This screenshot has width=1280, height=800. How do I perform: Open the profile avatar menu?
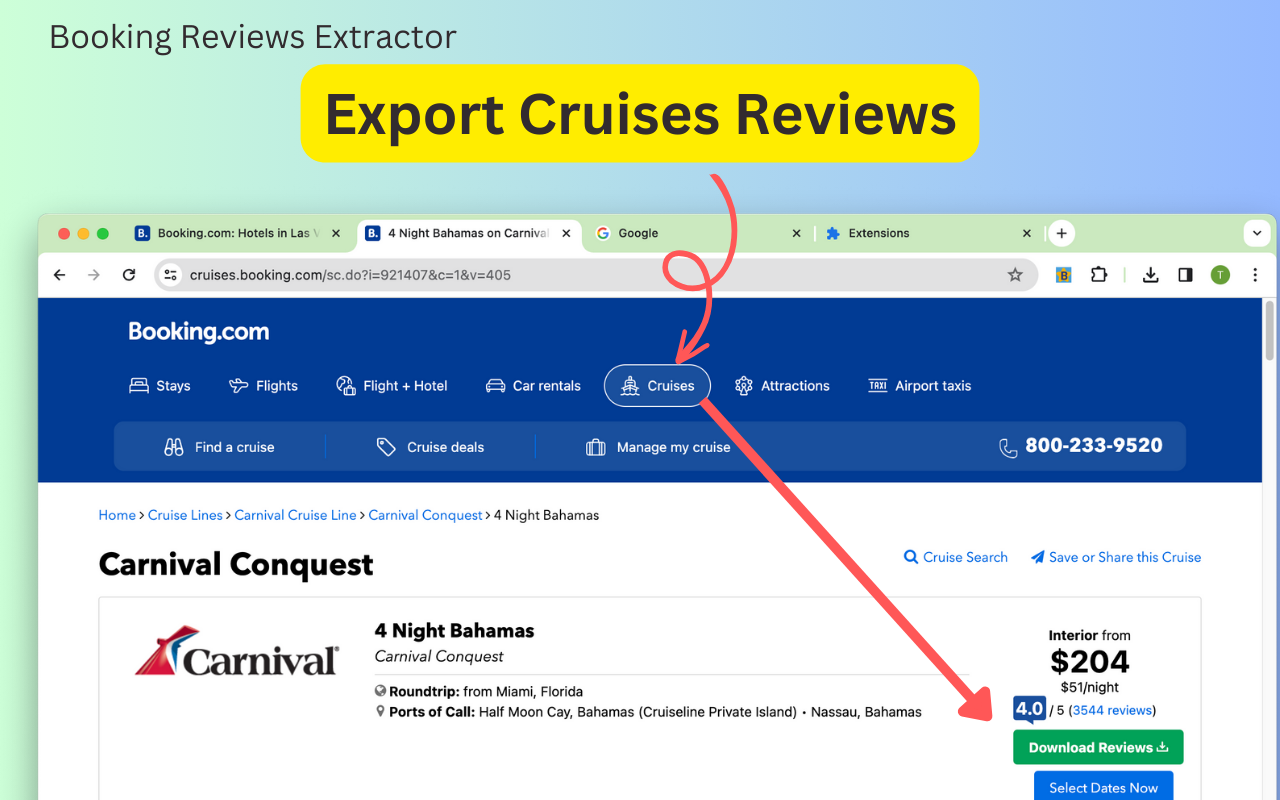tap(1220, 275)
